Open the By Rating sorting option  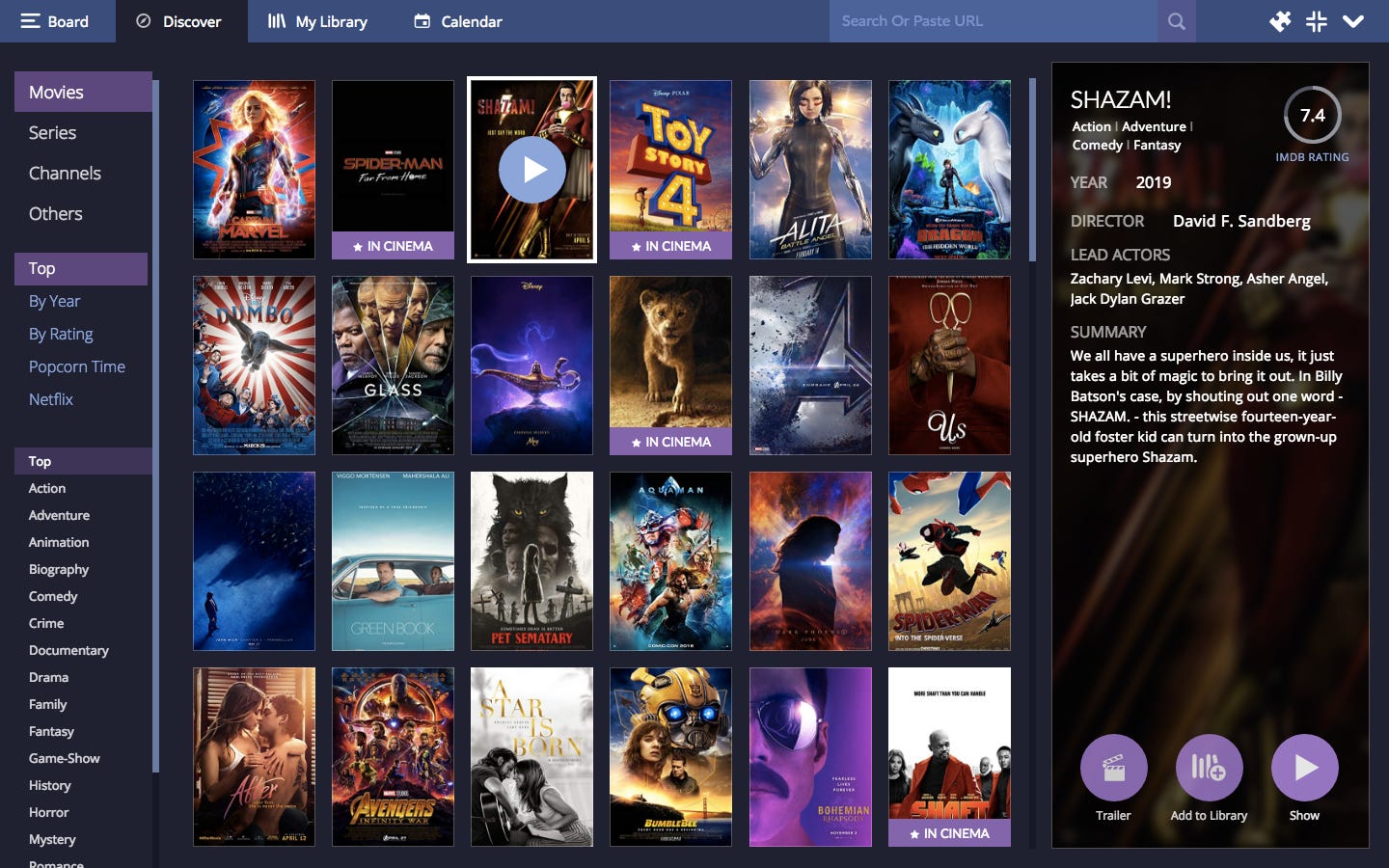60,333
